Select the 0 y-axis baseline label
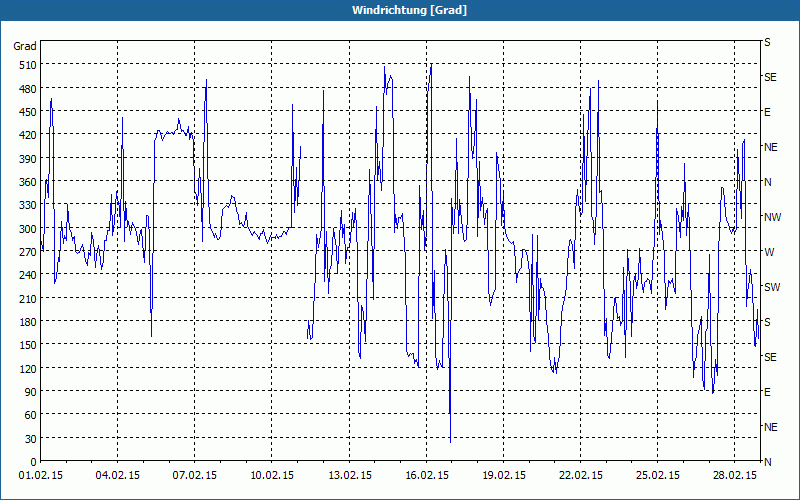This screenshot has height=500, width=800. pos(34,462)
